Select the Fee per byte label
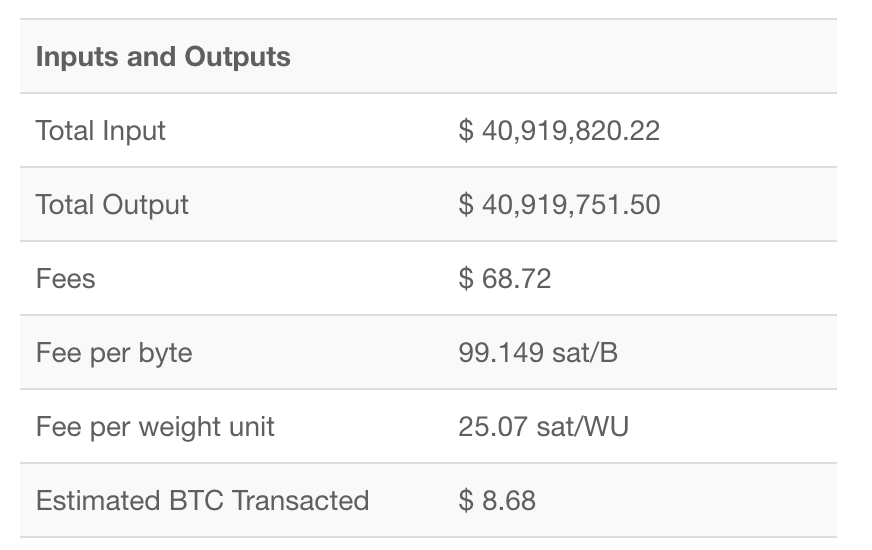 114,353
